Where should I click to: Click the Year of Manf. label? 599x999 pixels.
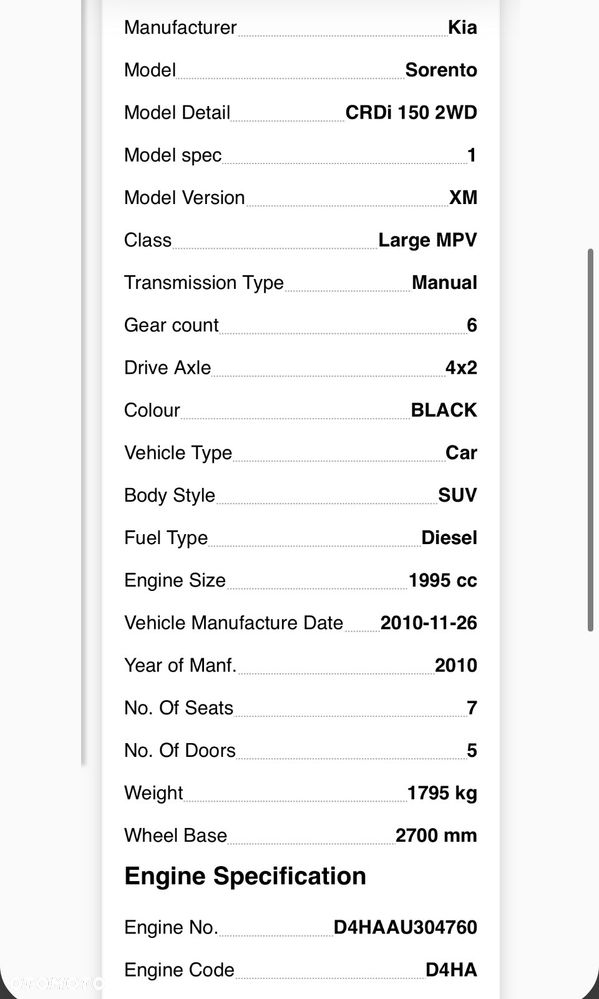point(180,665)
